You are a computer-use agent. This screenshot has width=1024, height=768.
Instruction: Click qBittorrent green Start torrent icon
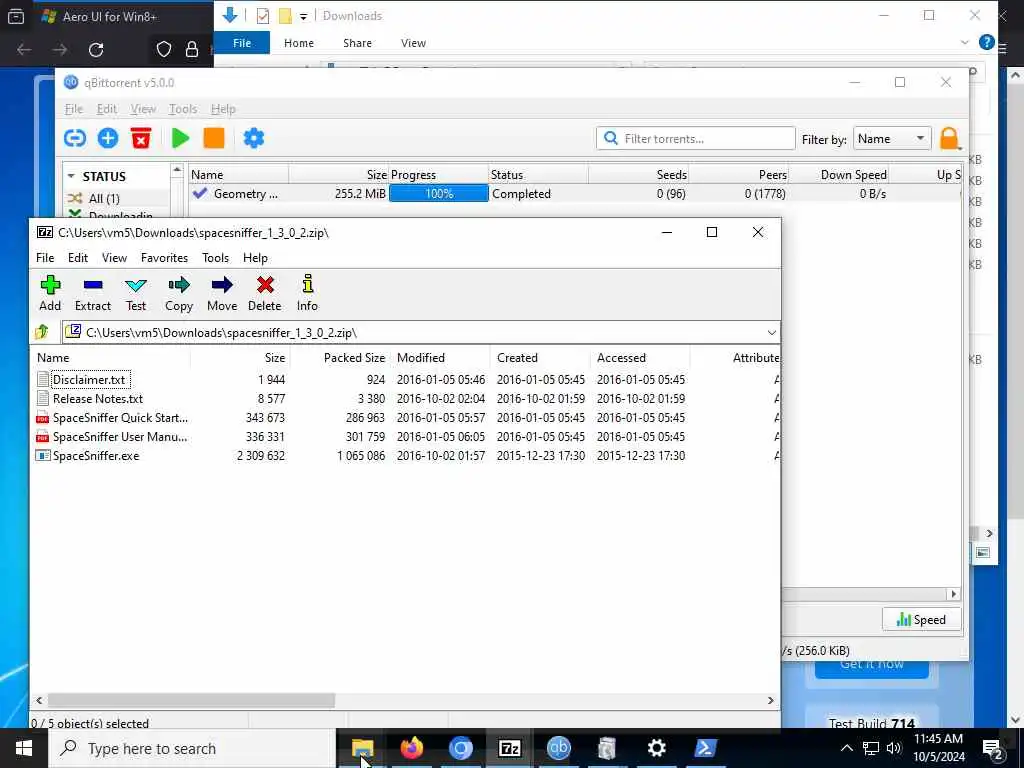(180, 138)
